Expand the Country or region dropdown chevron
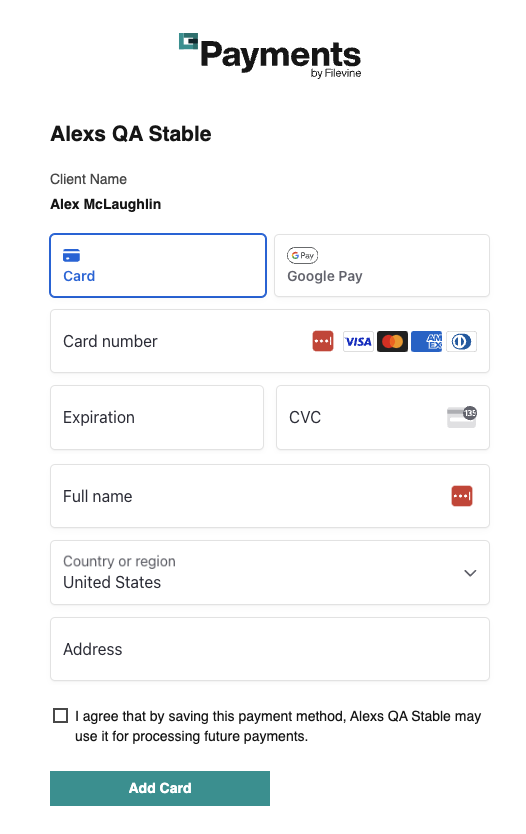The image size is (526, 834). tap(470, 573)
